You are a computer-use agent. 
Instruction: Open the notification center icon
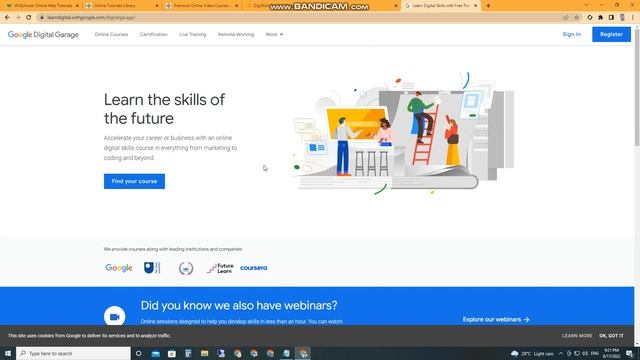point(630,353)
